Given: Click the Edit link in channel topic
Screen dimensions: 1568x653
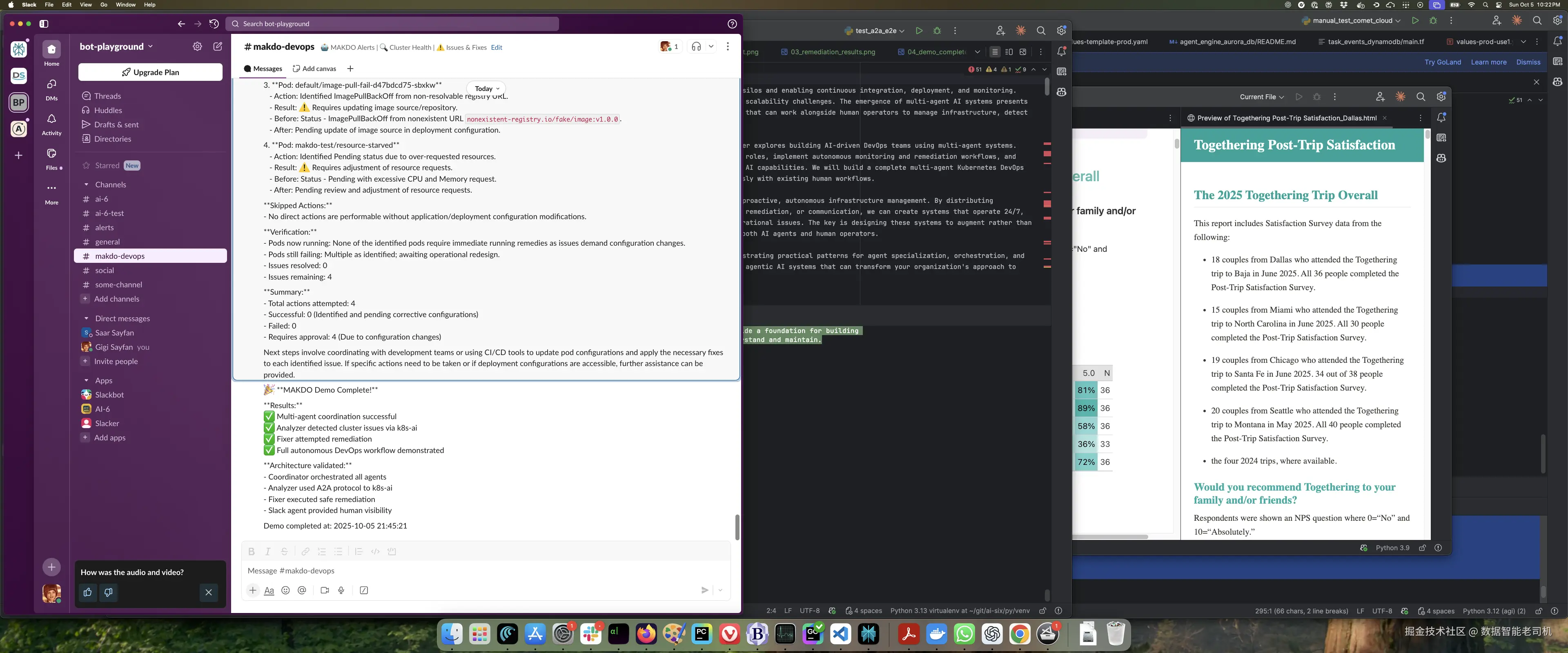Looking at the screenshot, I should [x=497, y=47].
